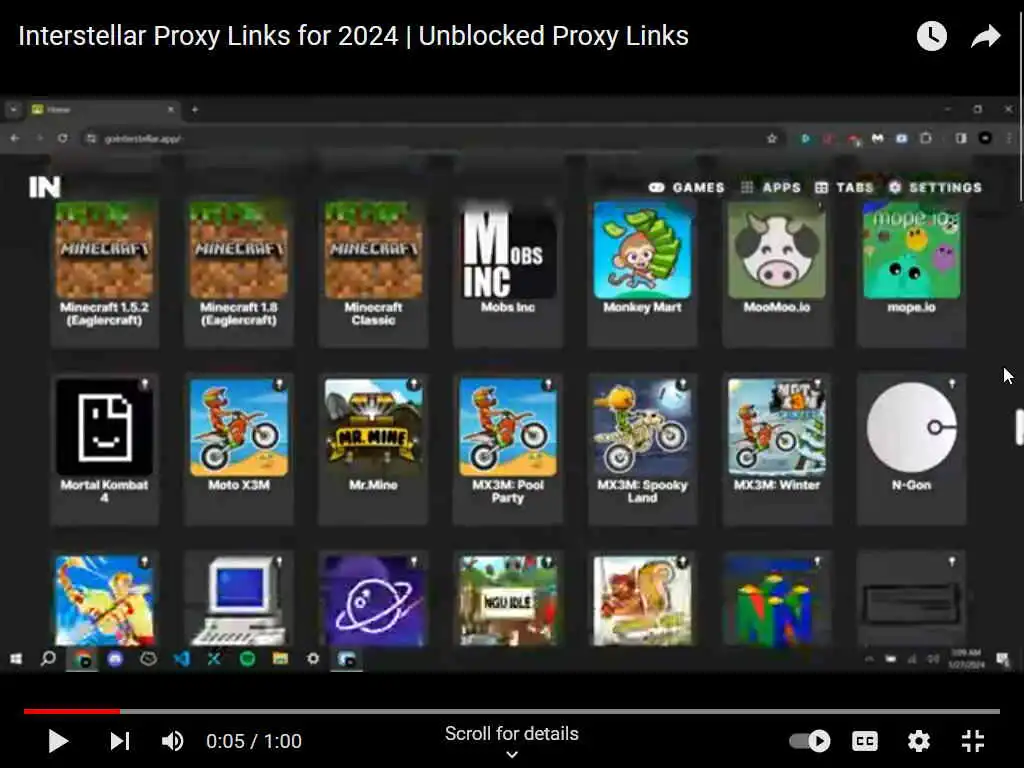Open the Mr.Mine game
This screenshot has width=1024, height=768.
[374, 449]
